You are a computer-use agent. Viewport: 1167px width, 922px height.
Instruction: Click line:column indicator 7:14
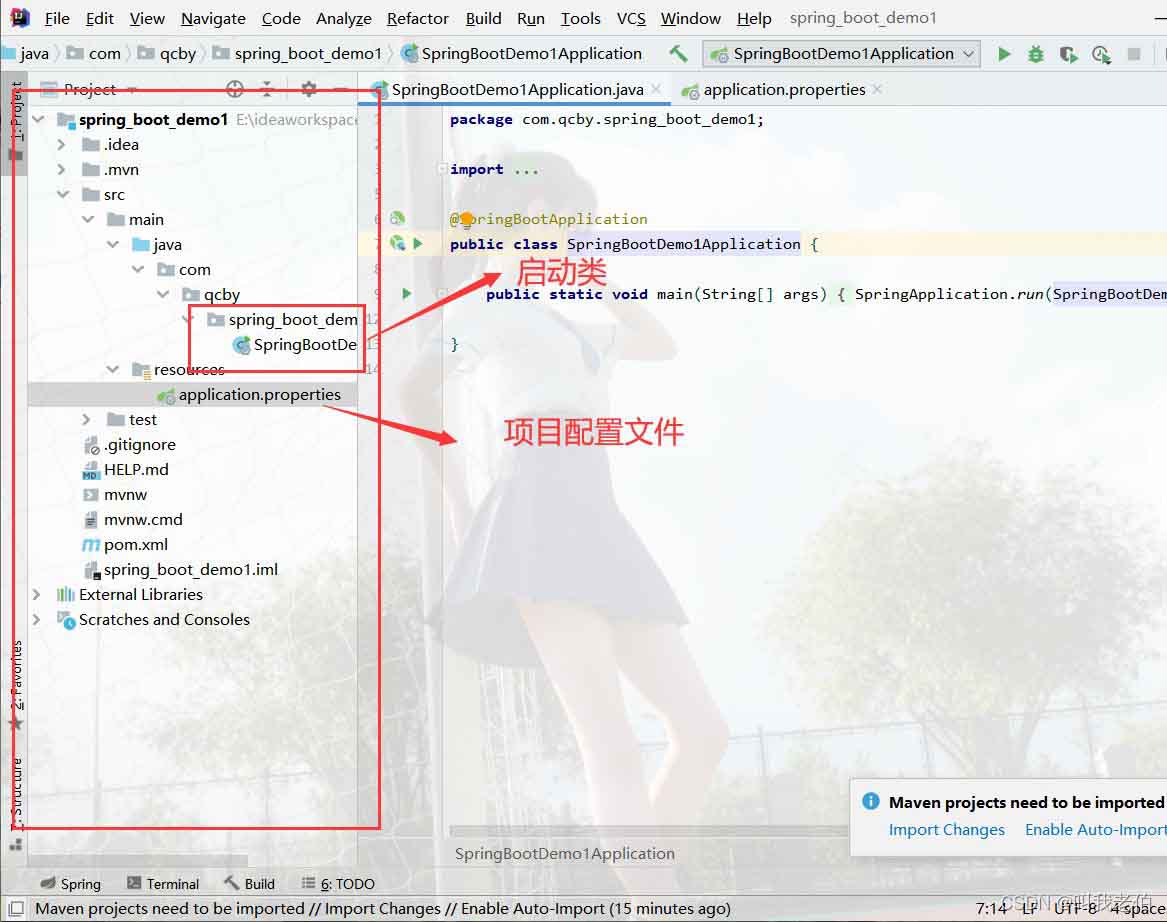(991, 909)
